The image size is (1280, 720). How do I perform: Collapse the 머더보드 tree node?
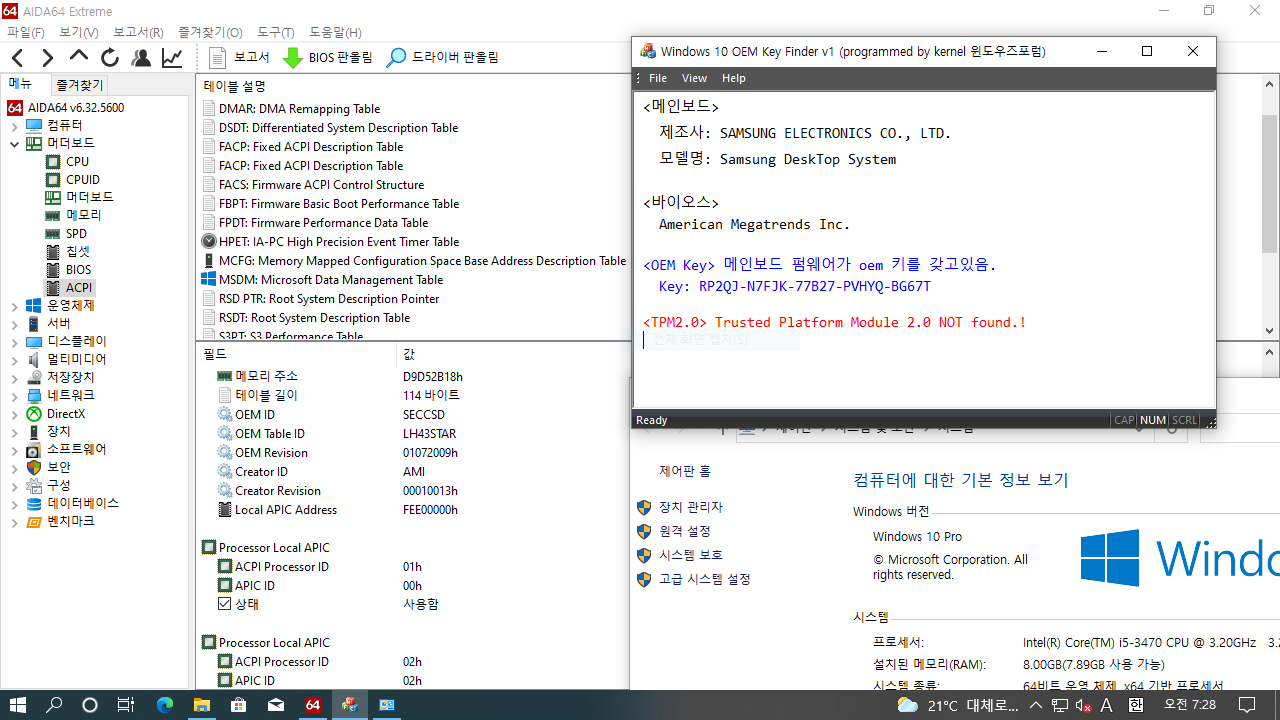pos(14,143)
